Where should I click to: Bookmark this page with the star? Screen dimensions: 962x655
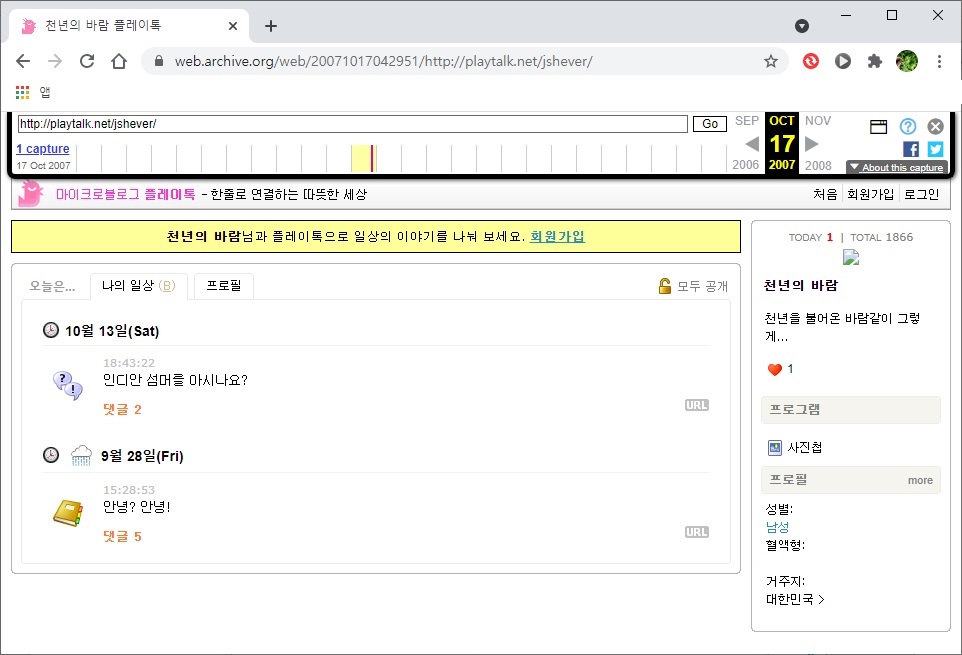[x=771, y=61]
